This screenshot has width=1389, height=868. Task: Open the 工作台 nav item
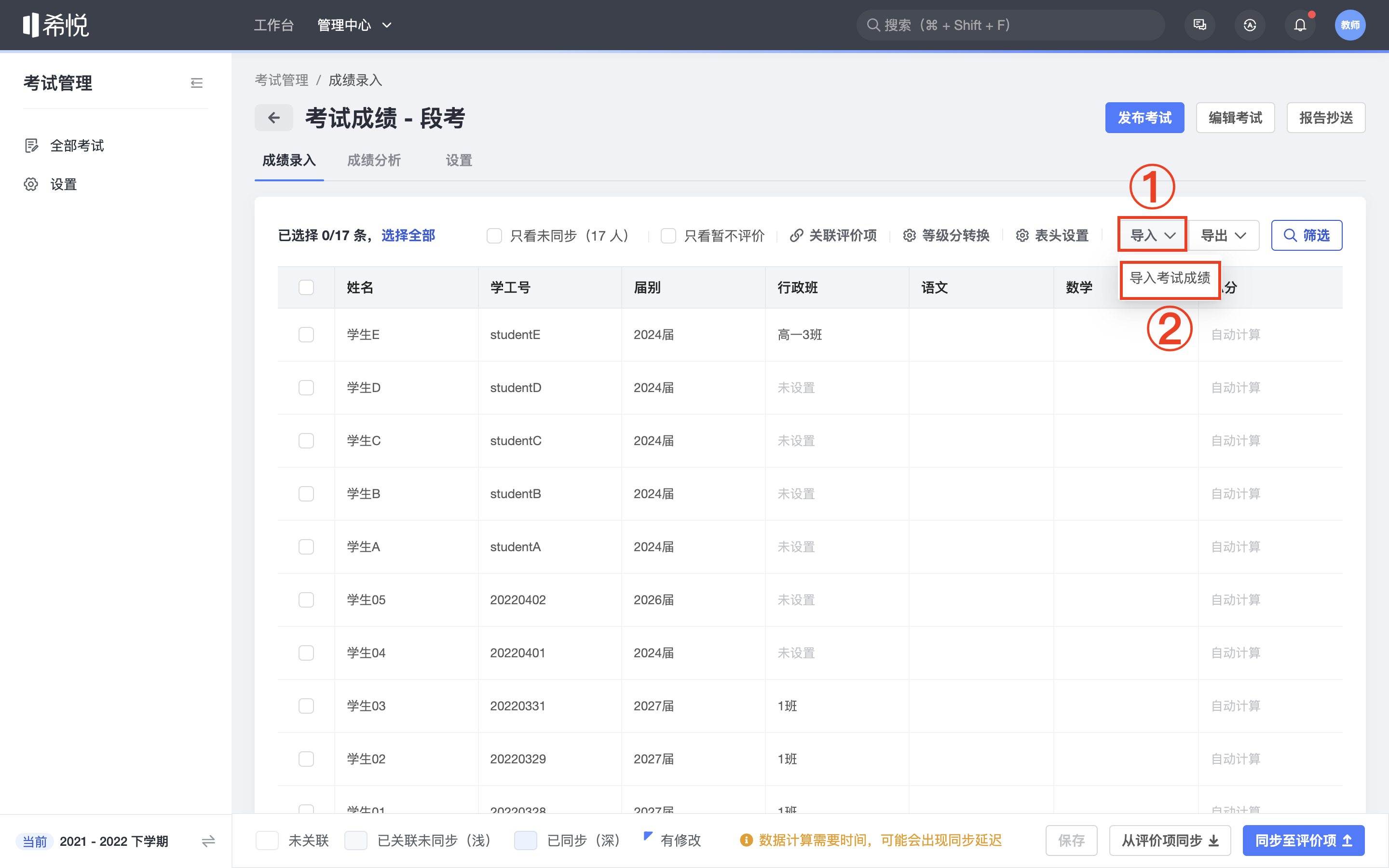[274, 25]
